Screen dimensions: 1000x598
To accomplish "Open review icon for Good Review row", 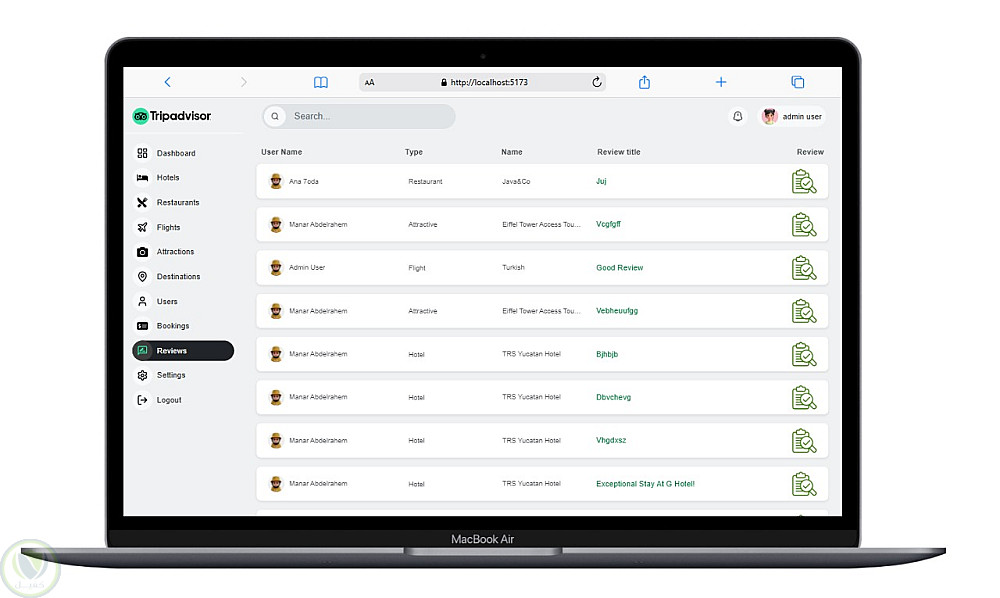I will click(x=804, y=268).
